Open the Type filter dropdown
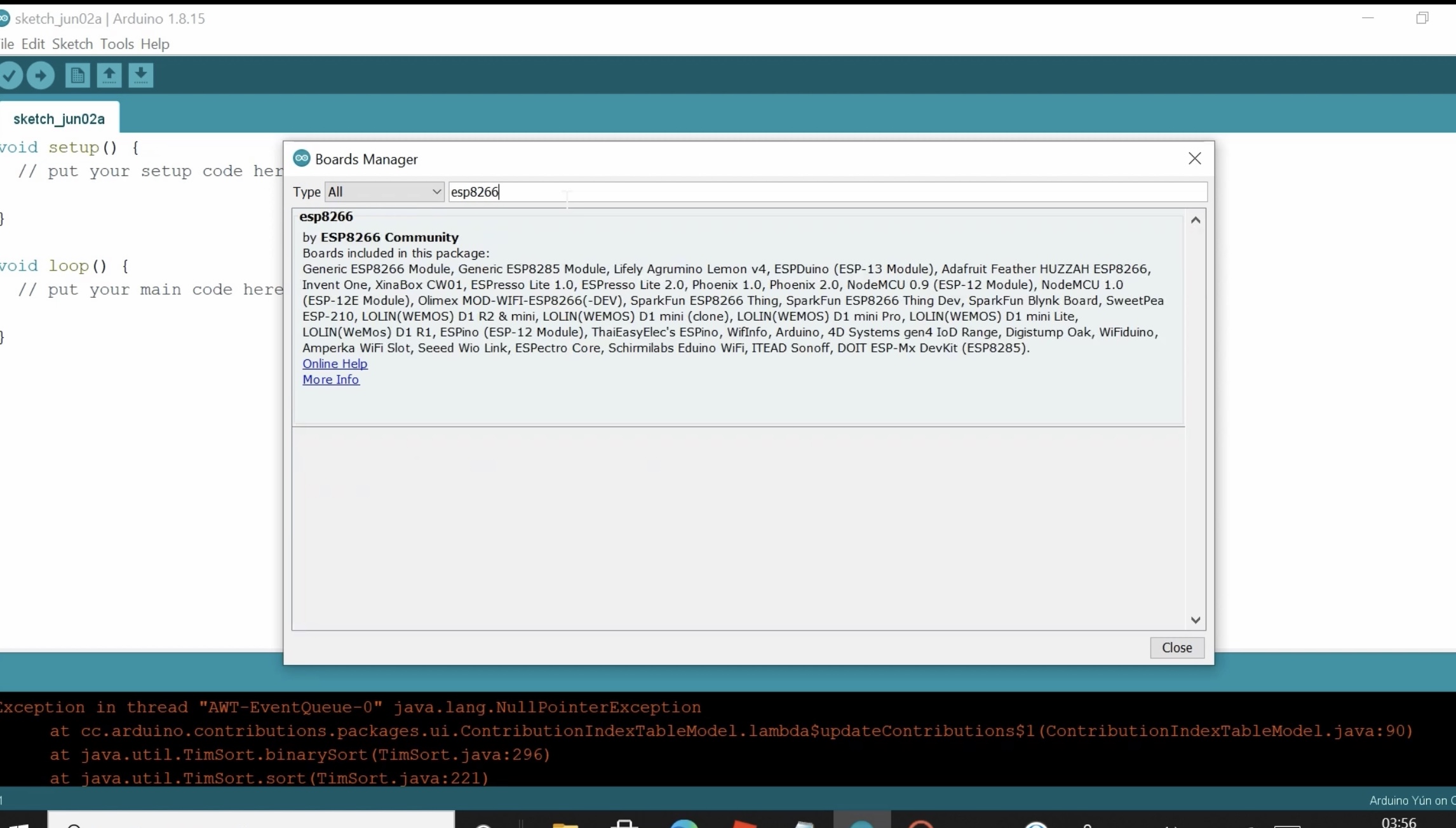1456x828 pixels. (384, 192)
